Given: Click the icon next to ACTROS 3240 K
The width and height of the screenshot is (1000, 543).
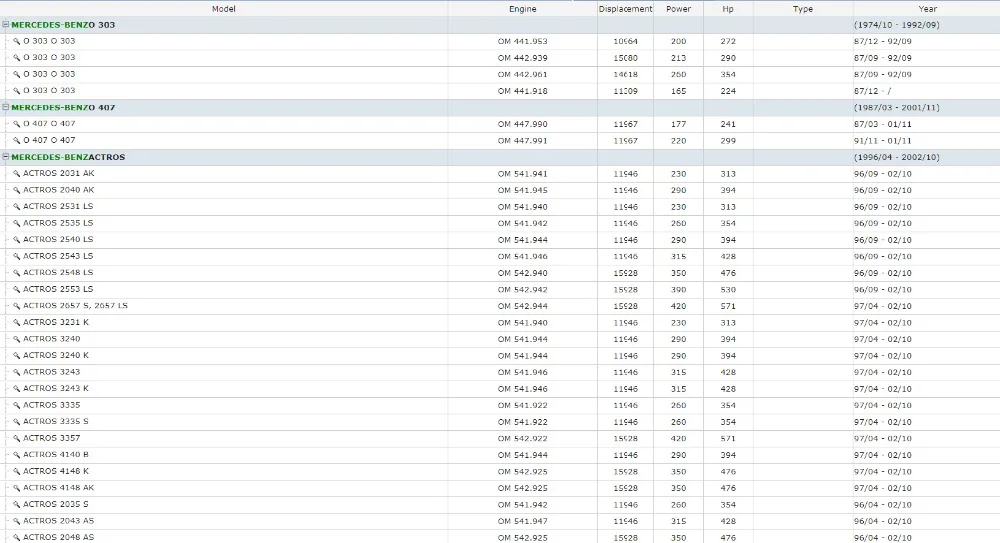Looking at the screenshot, I should pyautogui.click(x=17, y=356).
